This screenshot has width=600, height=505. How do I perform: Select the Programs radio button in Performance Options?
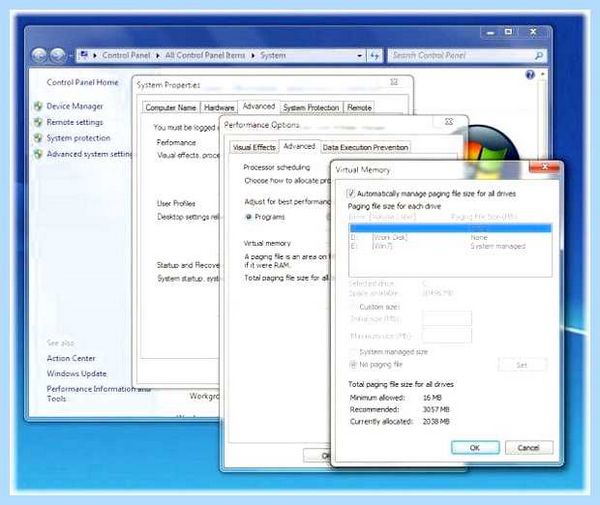248,217
